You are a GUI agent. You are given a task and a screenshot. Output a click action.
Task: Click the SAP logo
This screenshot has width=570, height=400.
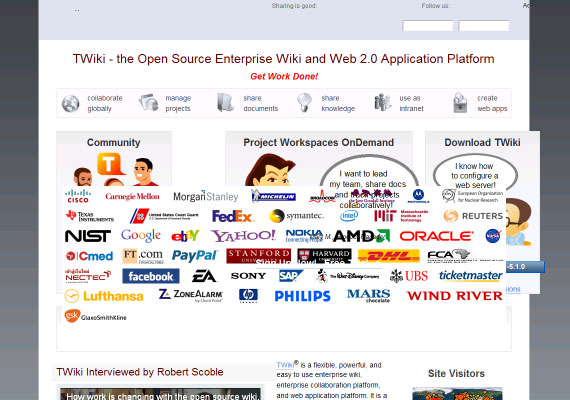290,276
